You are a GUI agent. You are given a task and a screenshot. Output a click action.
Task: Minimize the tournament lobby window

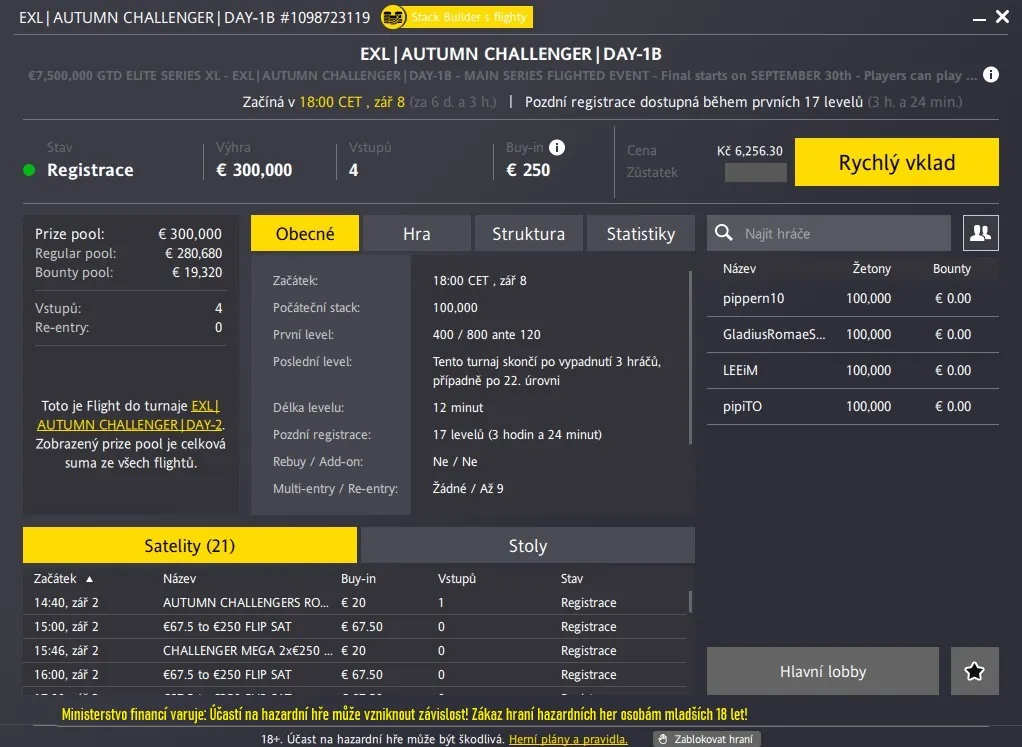click(978, 19)
